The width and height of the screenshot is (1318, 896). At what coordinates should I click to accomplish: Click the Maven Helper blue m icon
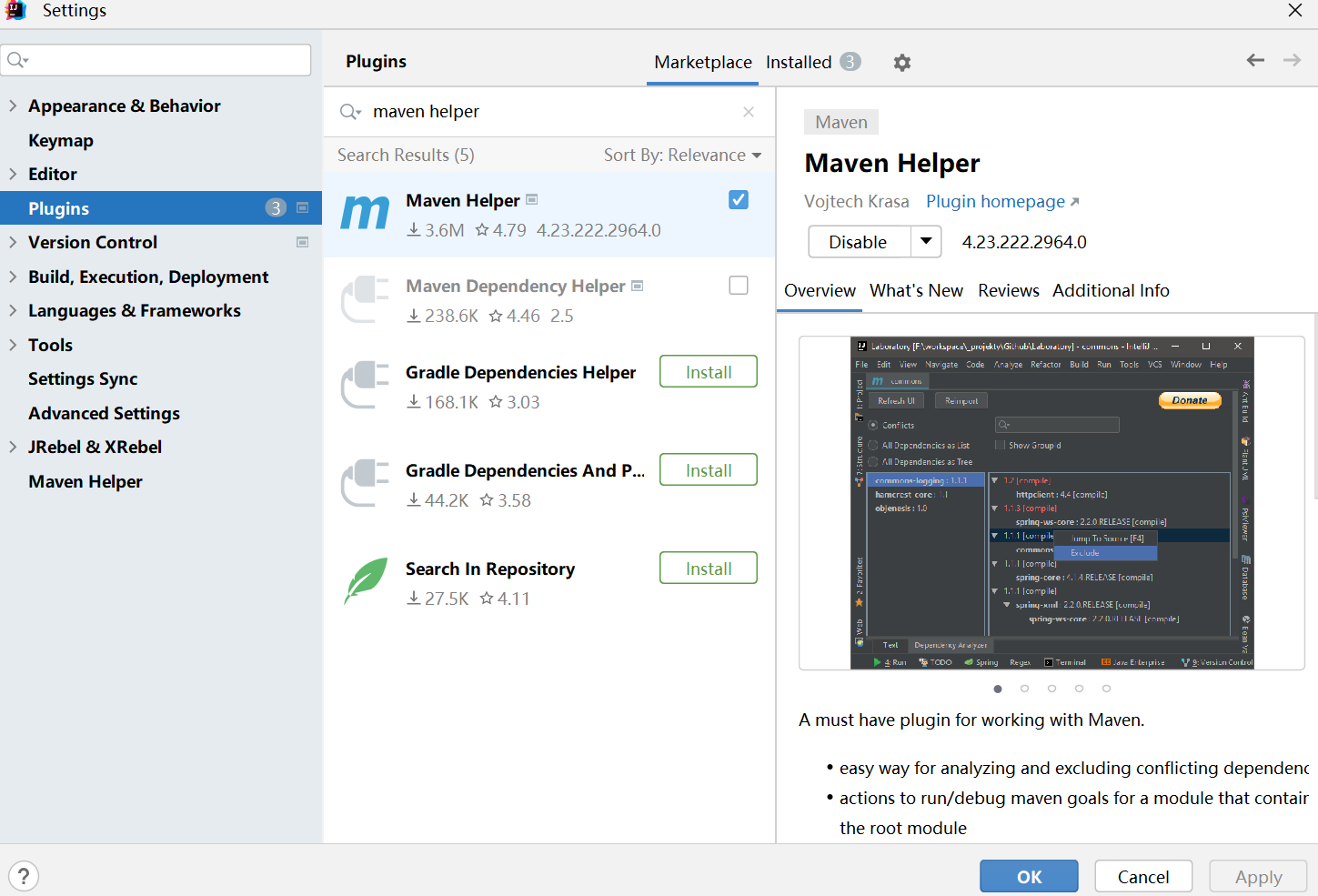pyautogui.click(x=365, y=214)
